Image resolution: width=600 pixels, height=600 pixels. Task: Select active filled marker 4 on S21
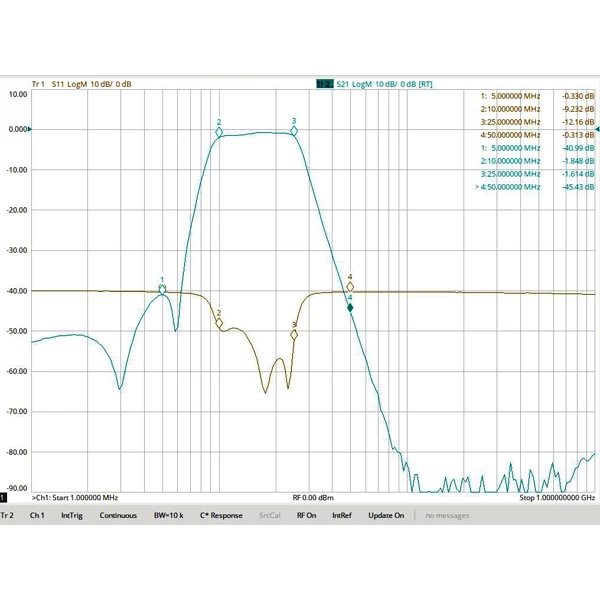click(350, 308)
